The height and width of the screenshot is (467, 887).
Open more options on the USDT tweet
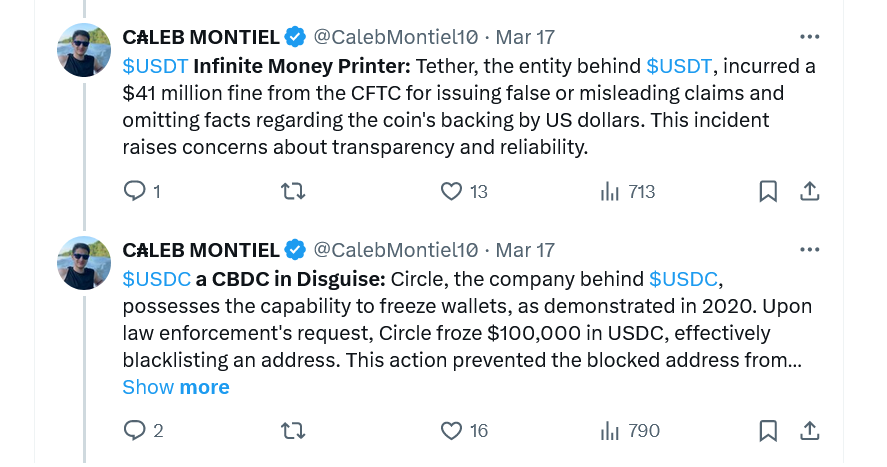coord(810,37)
